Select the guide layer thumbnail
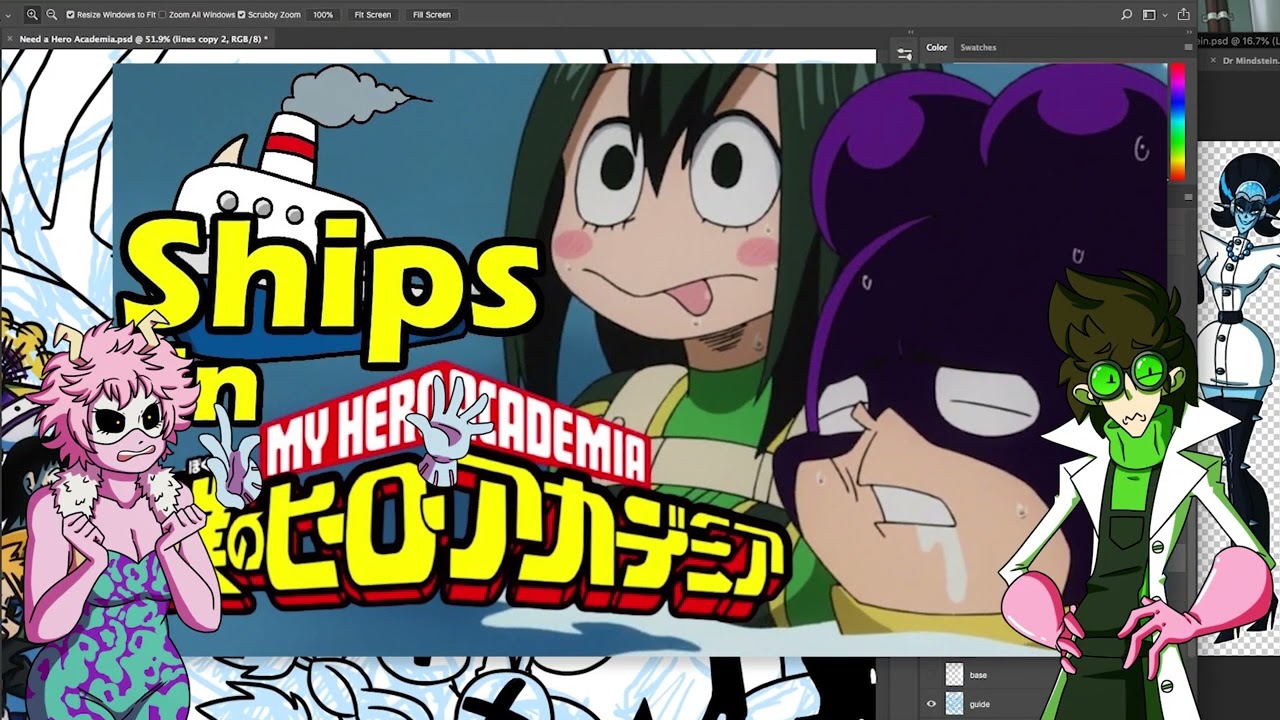The width and height of the screenshot is (1280, 720). point(954,704)
